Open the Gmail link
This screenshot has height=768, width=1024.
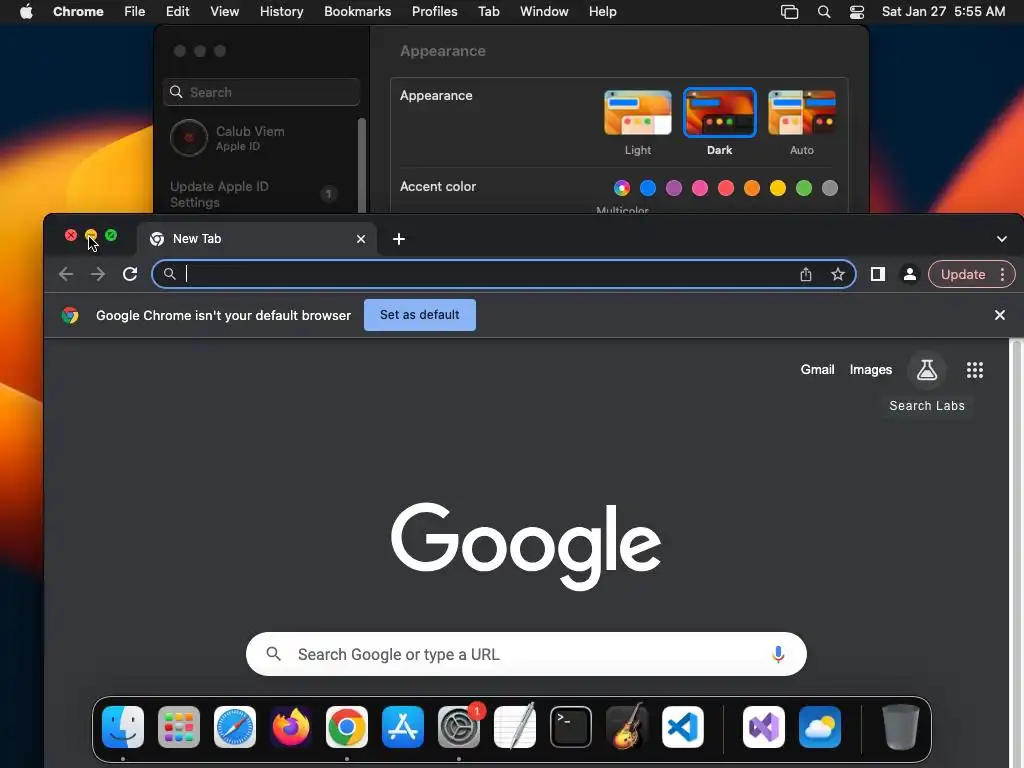(x=818, y=370)
